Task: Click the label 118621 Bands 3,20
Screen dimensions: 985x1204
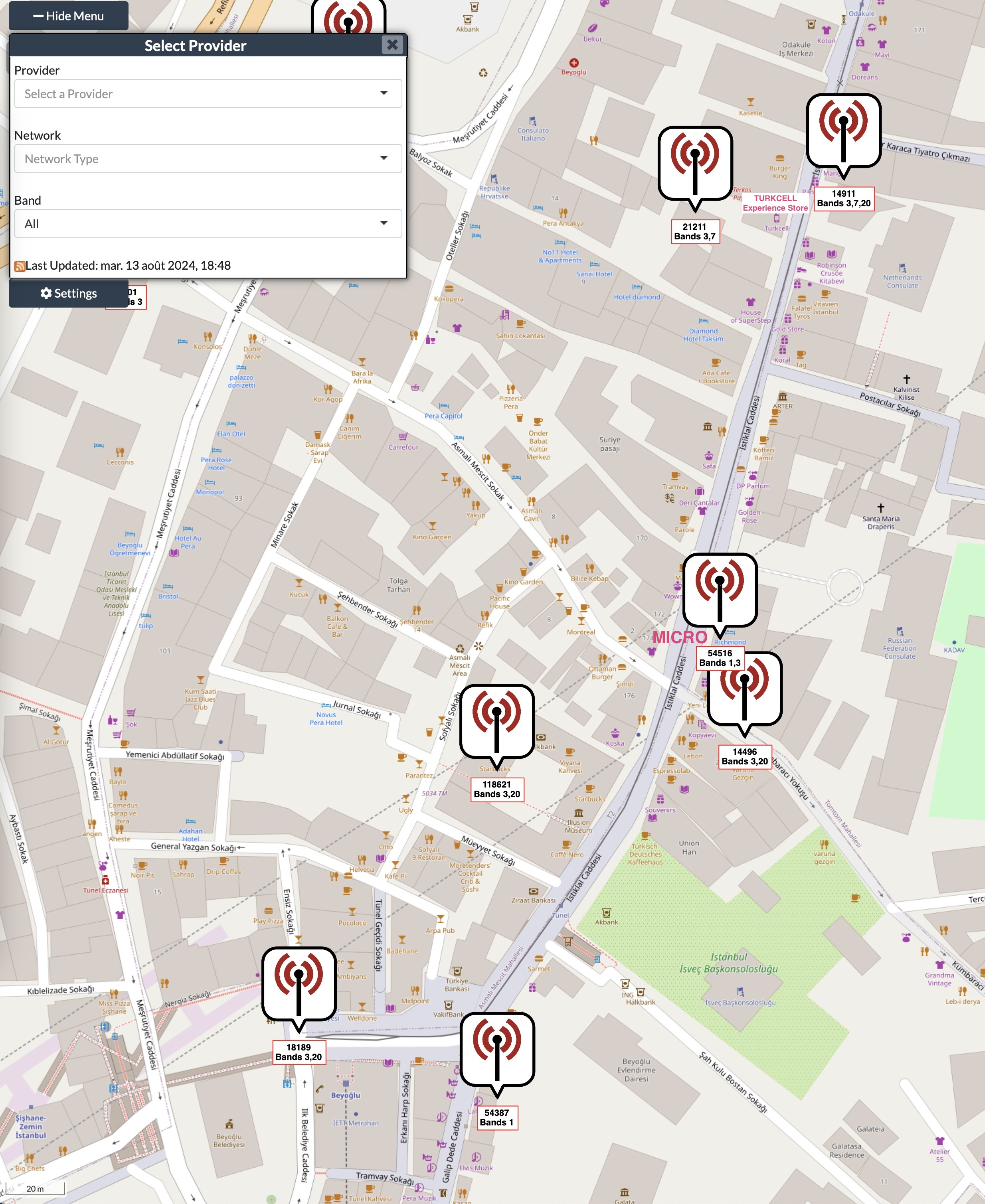Action: 497,790
